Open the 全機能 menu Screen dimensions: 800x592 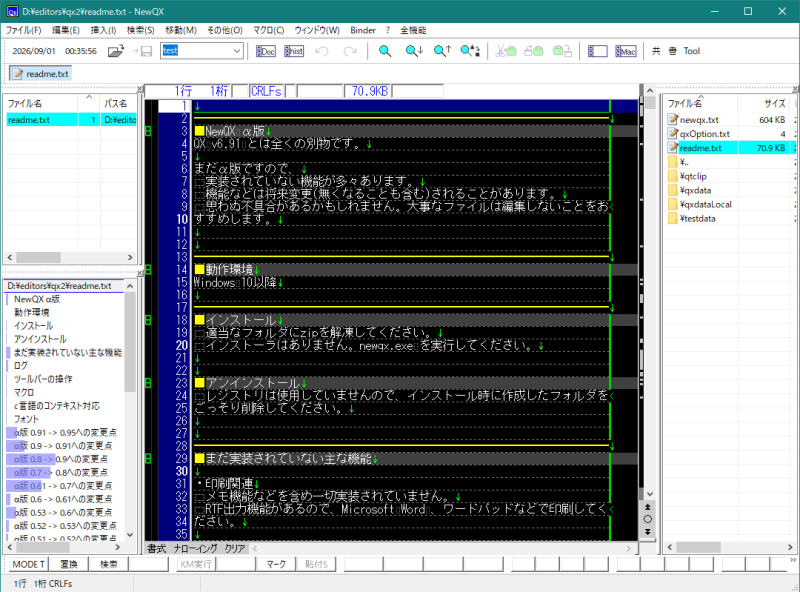413,30
